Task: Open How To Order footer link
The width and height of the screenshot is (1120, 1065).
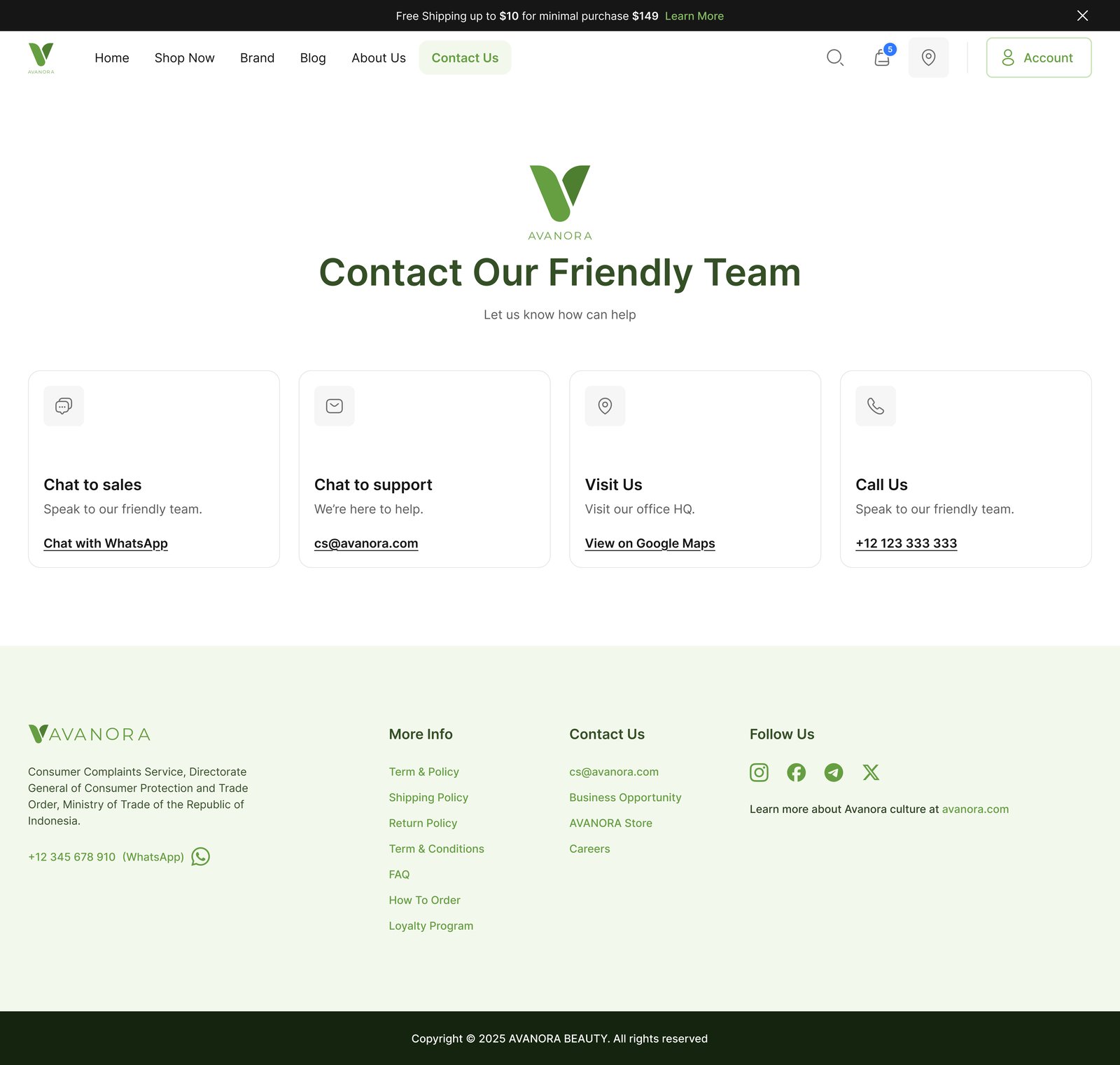Action: (x=425, y=900)
